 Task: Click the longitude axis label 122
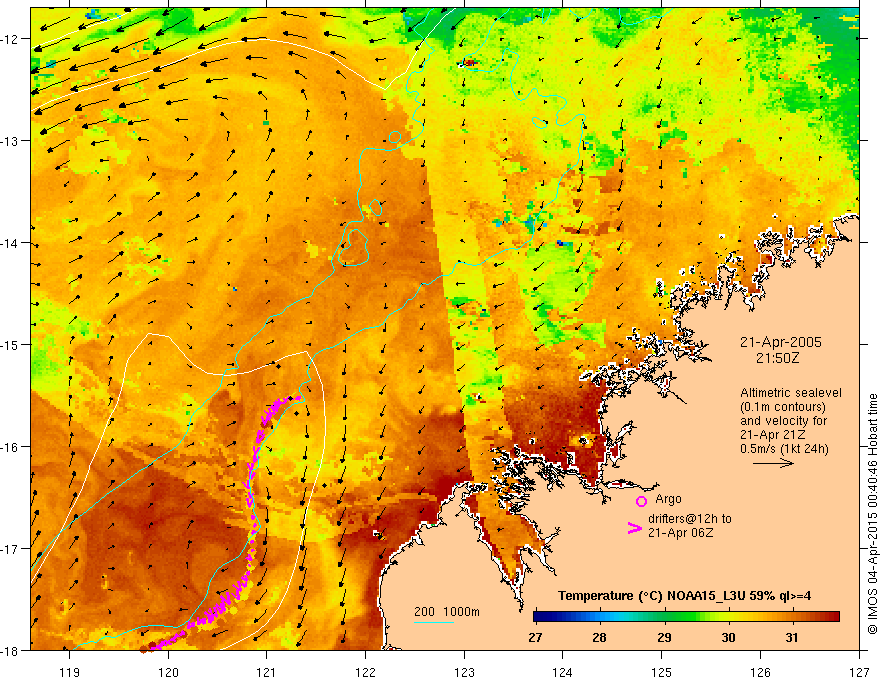pos(365,672)
